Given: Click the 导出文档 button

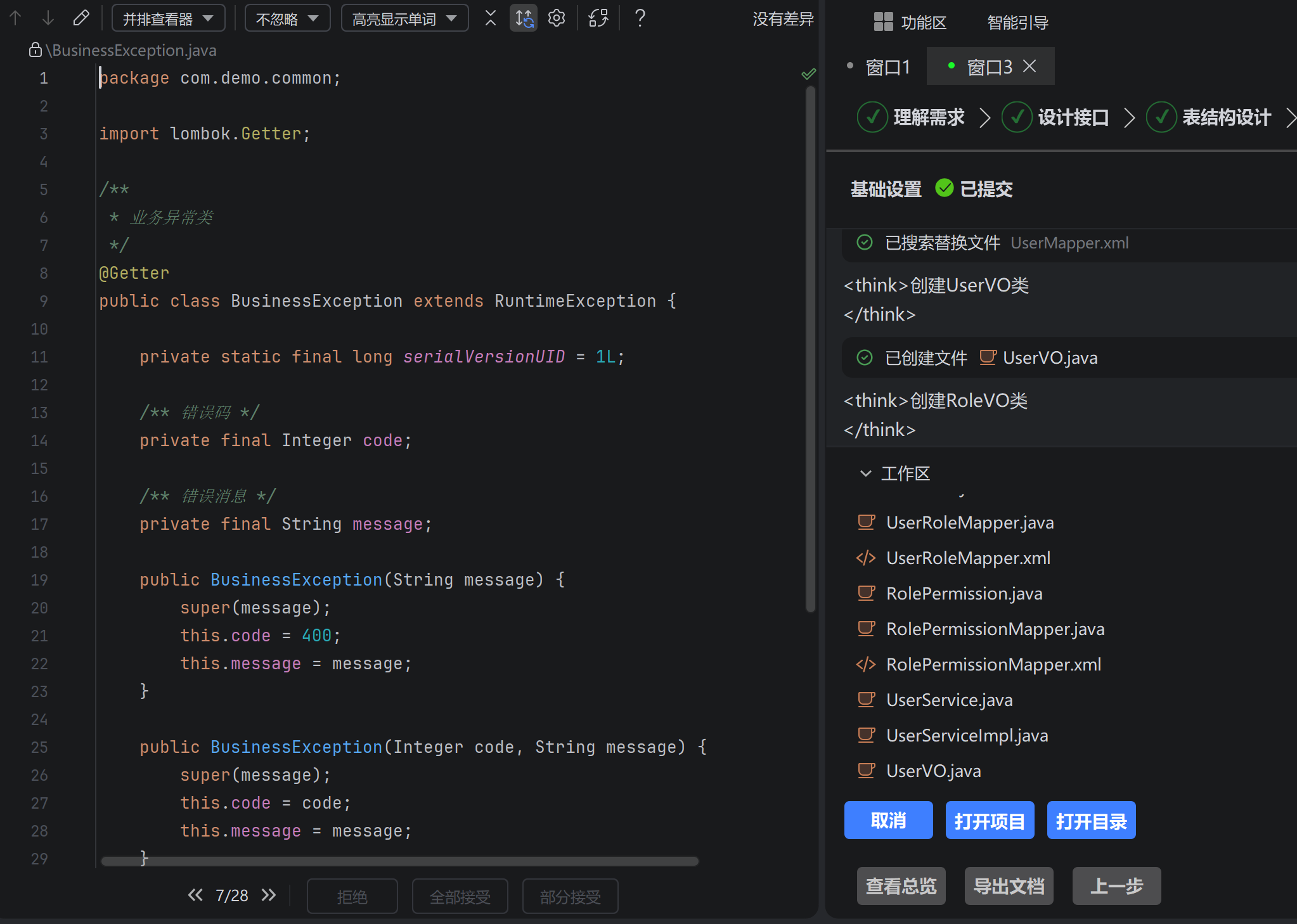Looking at the screenshot, I should point(1009,886).
